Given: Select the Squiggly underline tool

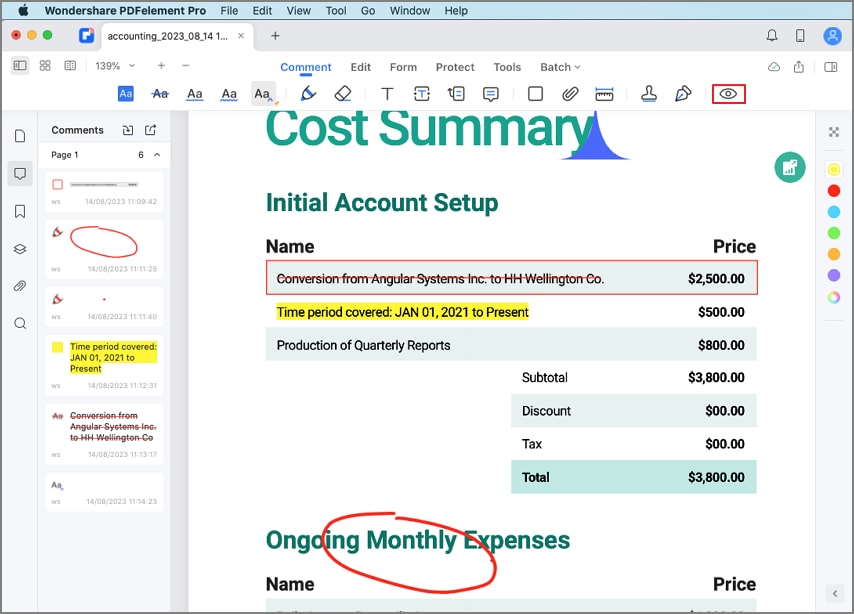Looking at the screenshot, I should pyautogui.click(x=229, y=94).
